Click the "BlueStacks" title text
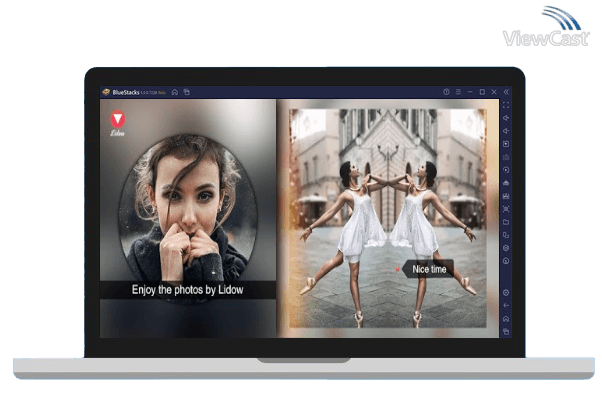This screenshot has height=414, width=602. tap(126, 92)
